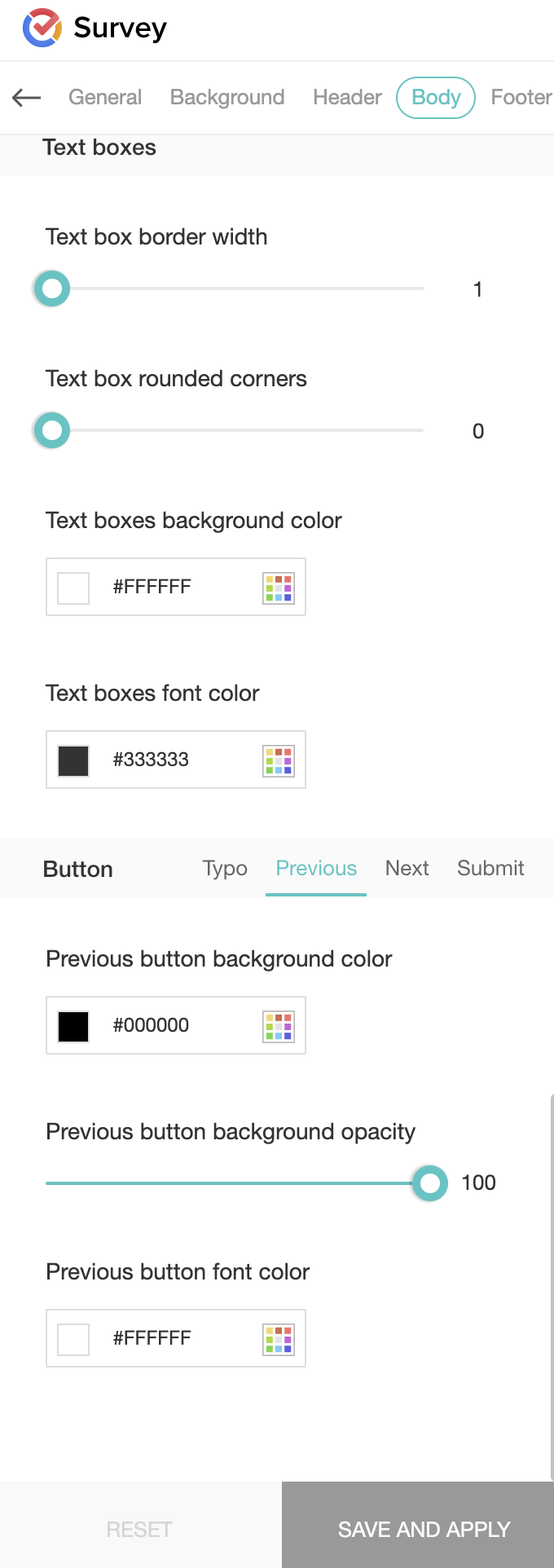Viewport: 554px width, 1568px height.
Task: Open palette for Previous button font color
Action: (x=279, y=1339)
